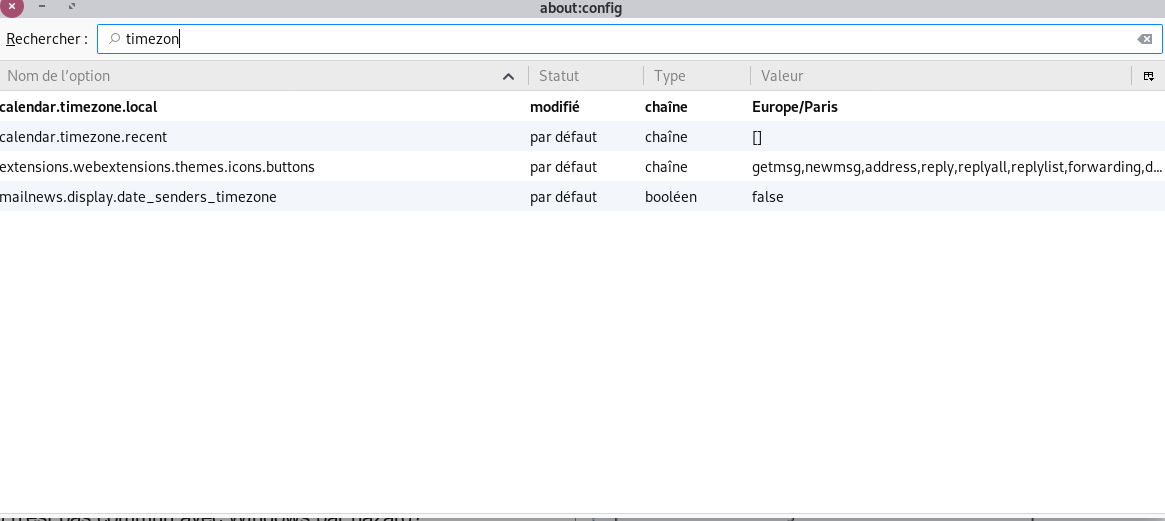
Task: Click the 'booléen' type cell
Action: [x=671, y=197]
